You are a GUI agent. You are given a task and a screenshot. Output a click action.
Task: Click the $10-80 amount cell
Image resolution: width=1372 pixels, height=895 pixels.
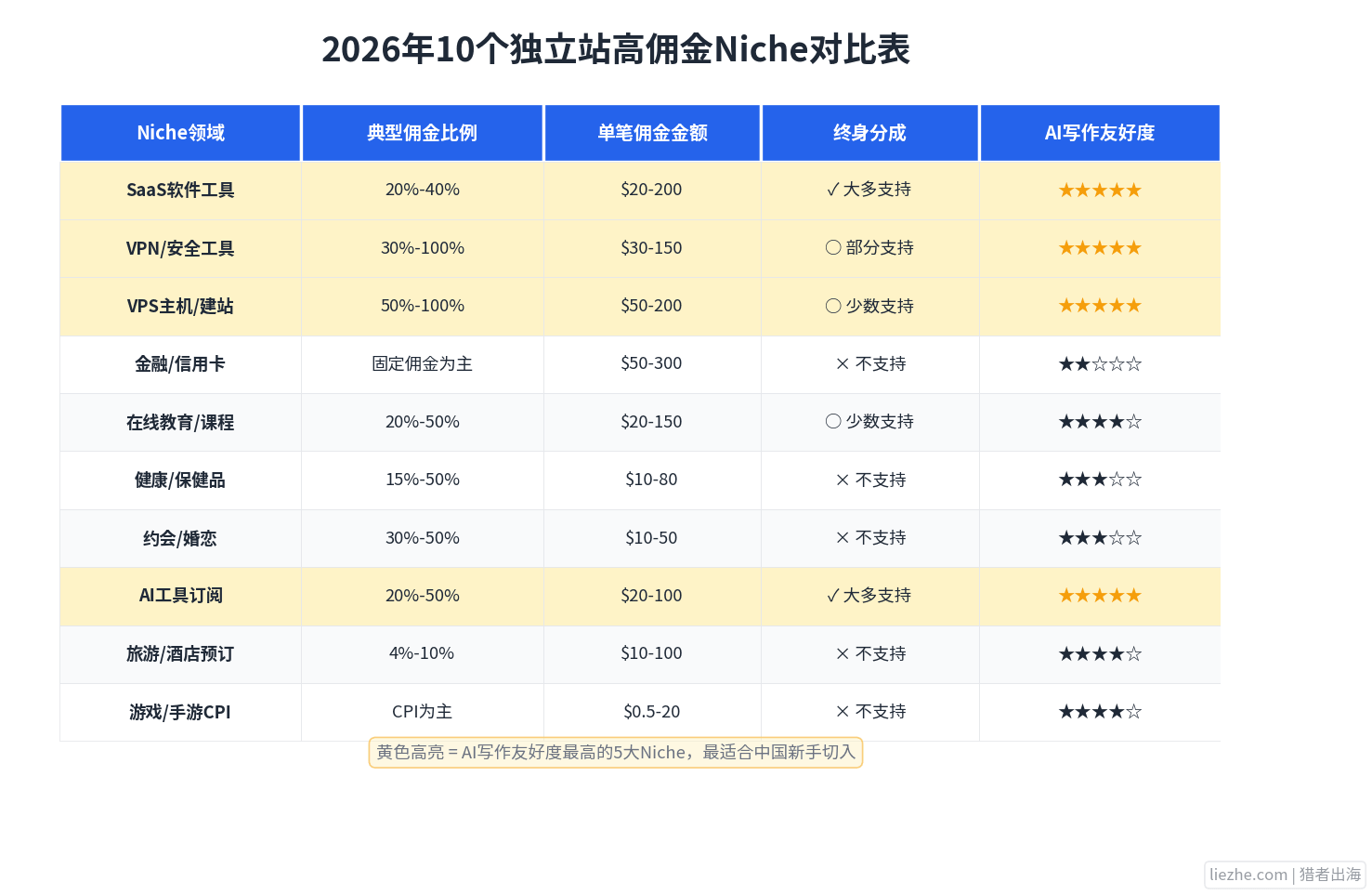tap(652, 480)
